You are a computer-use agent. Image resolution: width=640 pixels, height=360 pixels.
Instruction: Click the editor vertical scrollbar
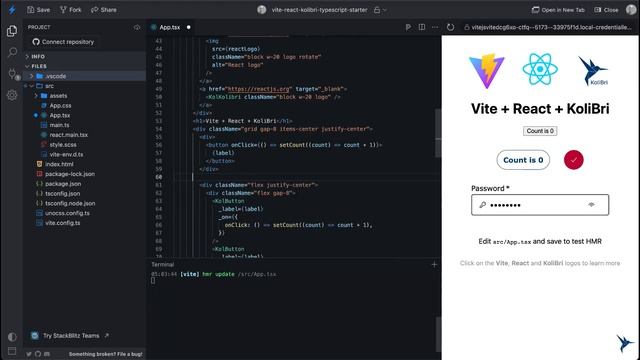pos(438,133)
